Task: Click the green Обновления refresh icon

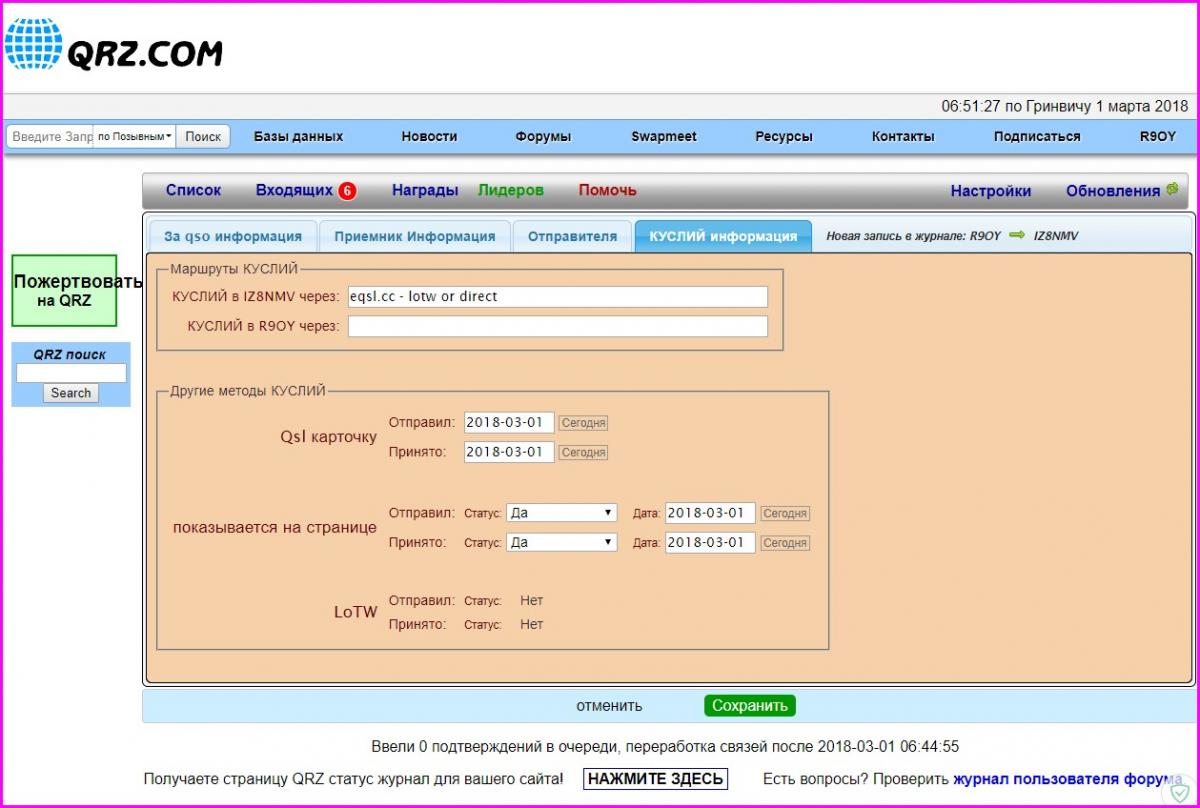Action: 1172,189
